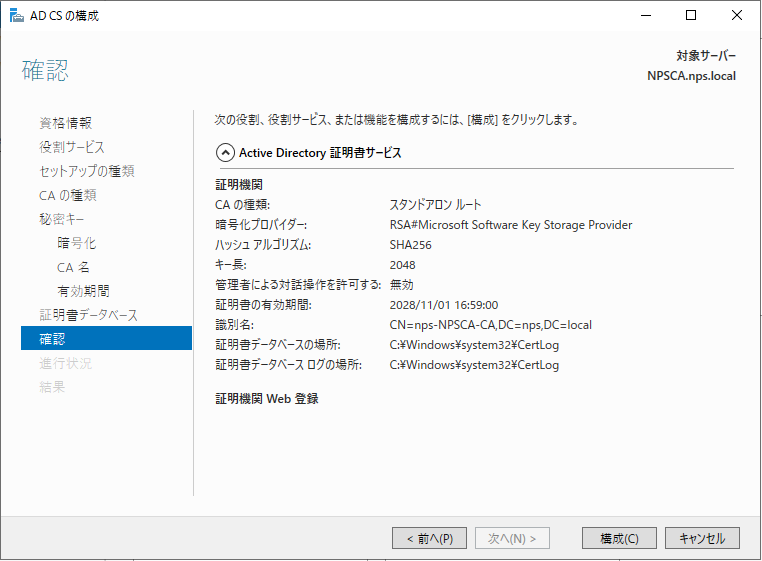Open the 秘密キー step

[x=62, y=219]
